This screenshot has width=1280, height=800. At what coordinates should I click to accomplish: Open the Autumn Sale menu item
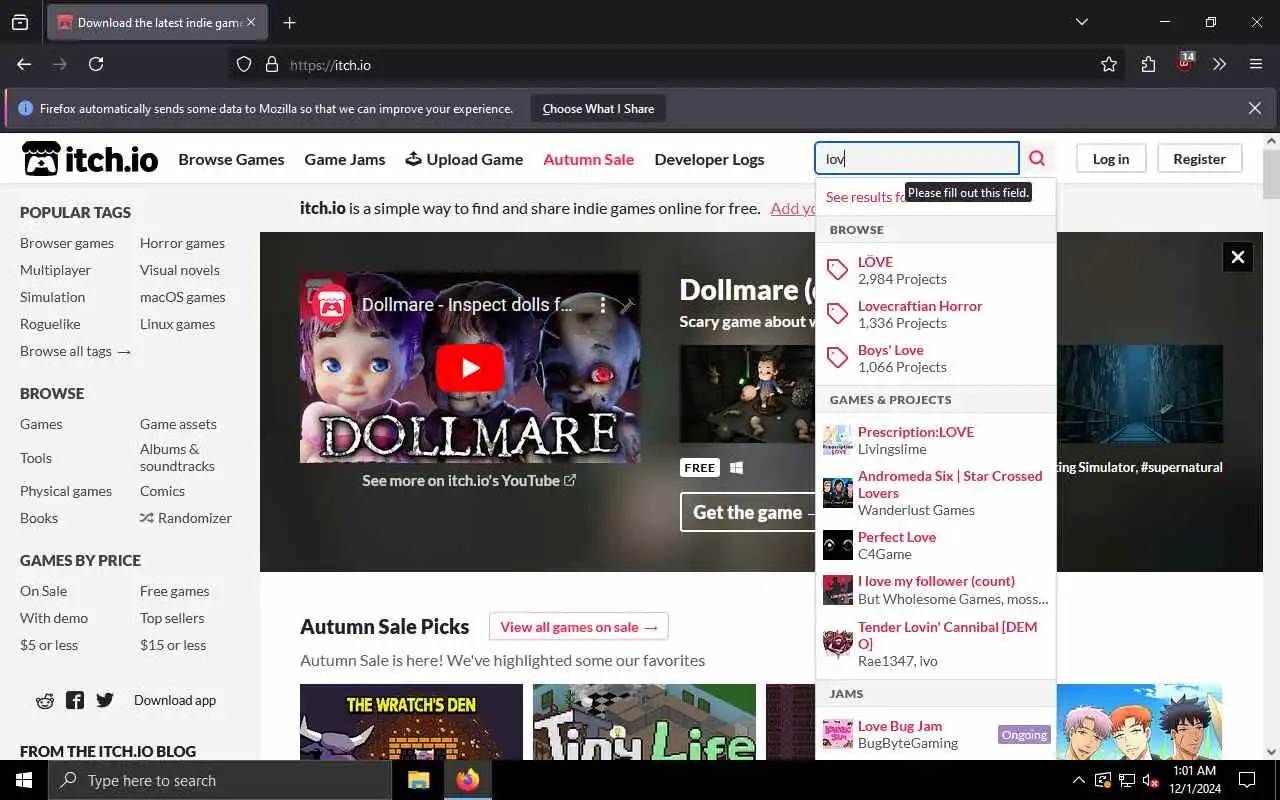point(588,159)
